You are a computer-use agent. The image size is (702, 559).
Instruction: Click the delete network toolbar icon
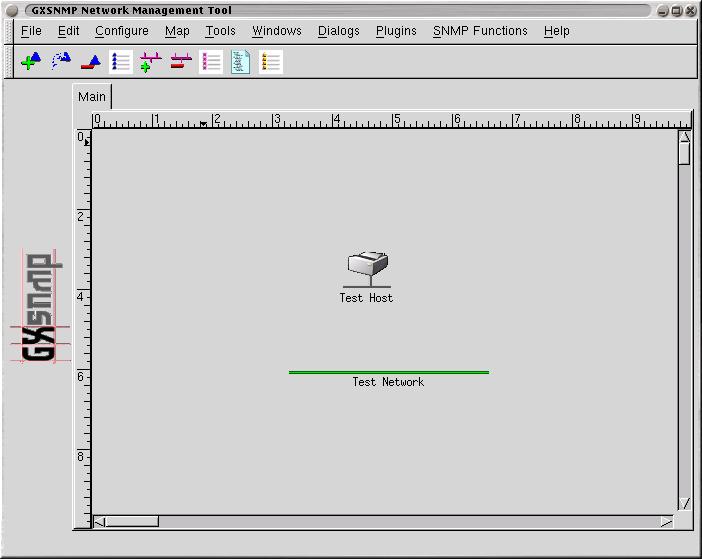pyautogui.click(x=181, y=62)
